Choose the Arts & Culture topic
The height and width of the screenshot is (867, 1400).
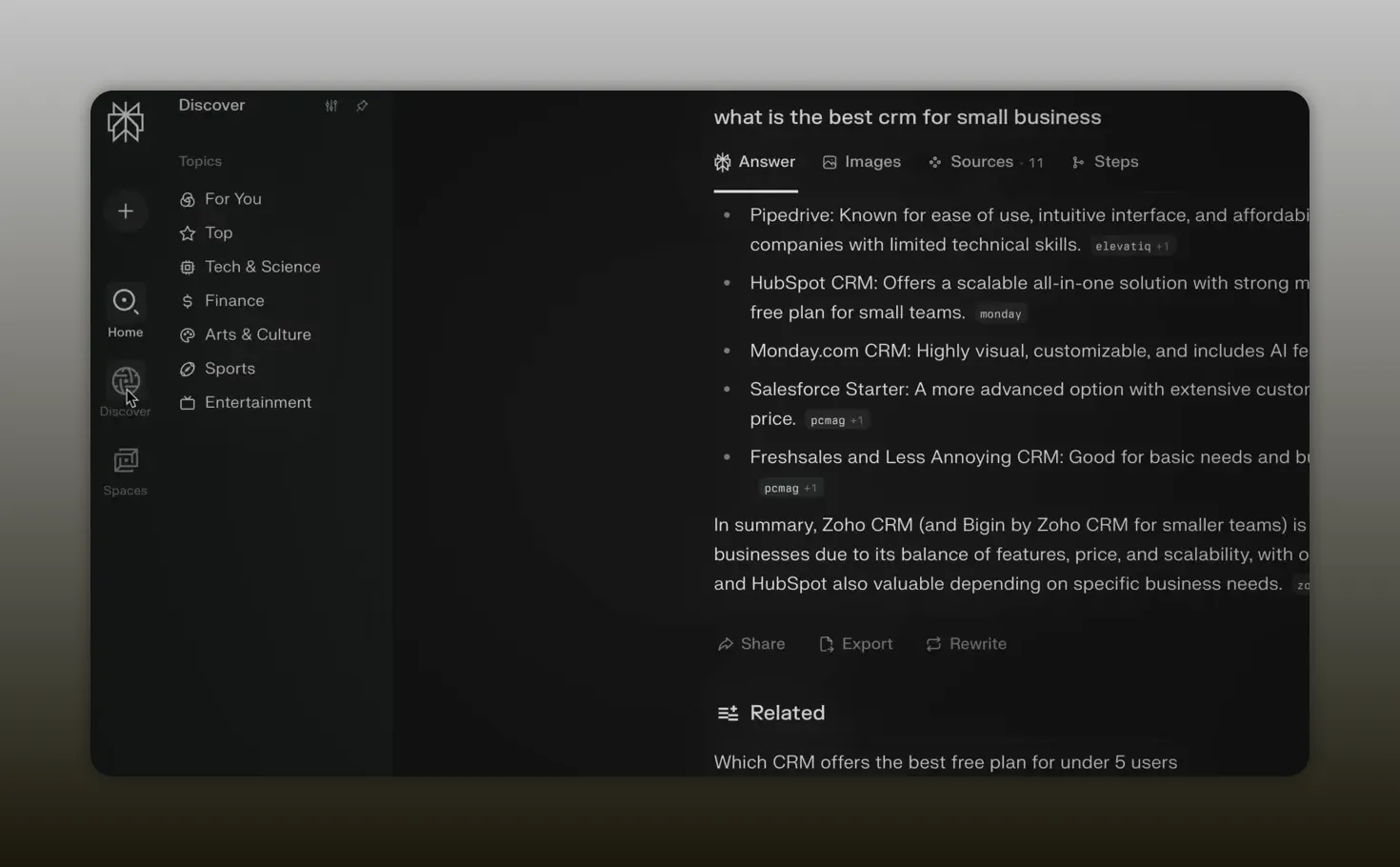tap(245, 334)
